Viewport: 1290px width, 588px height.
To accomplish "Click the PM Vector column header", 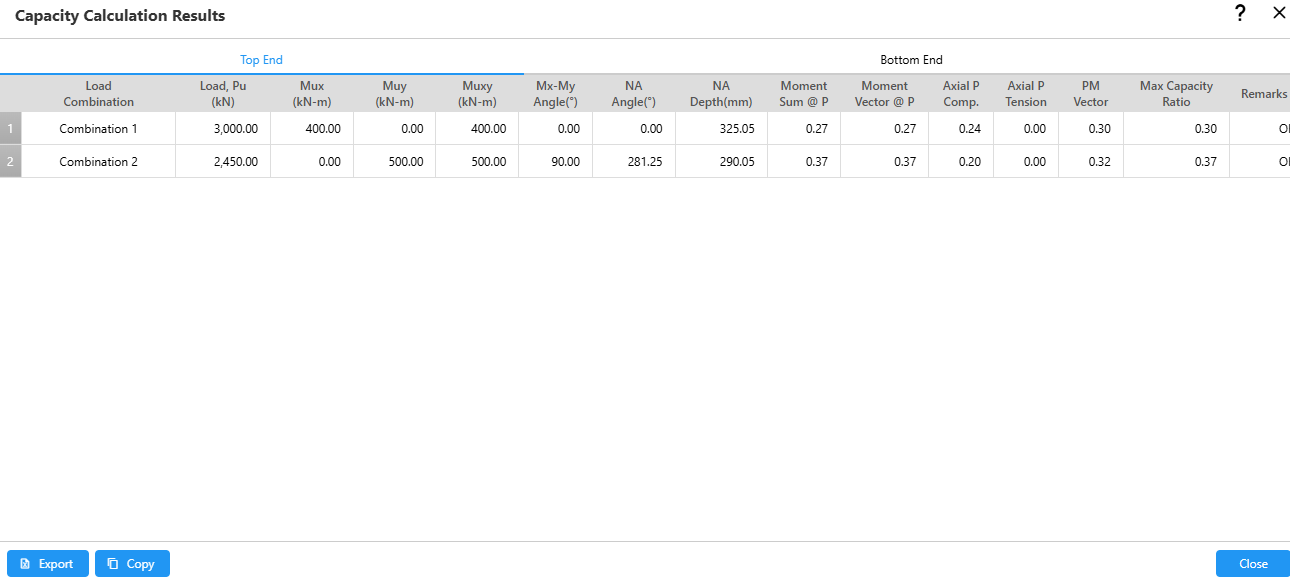I will [1090, 94].
